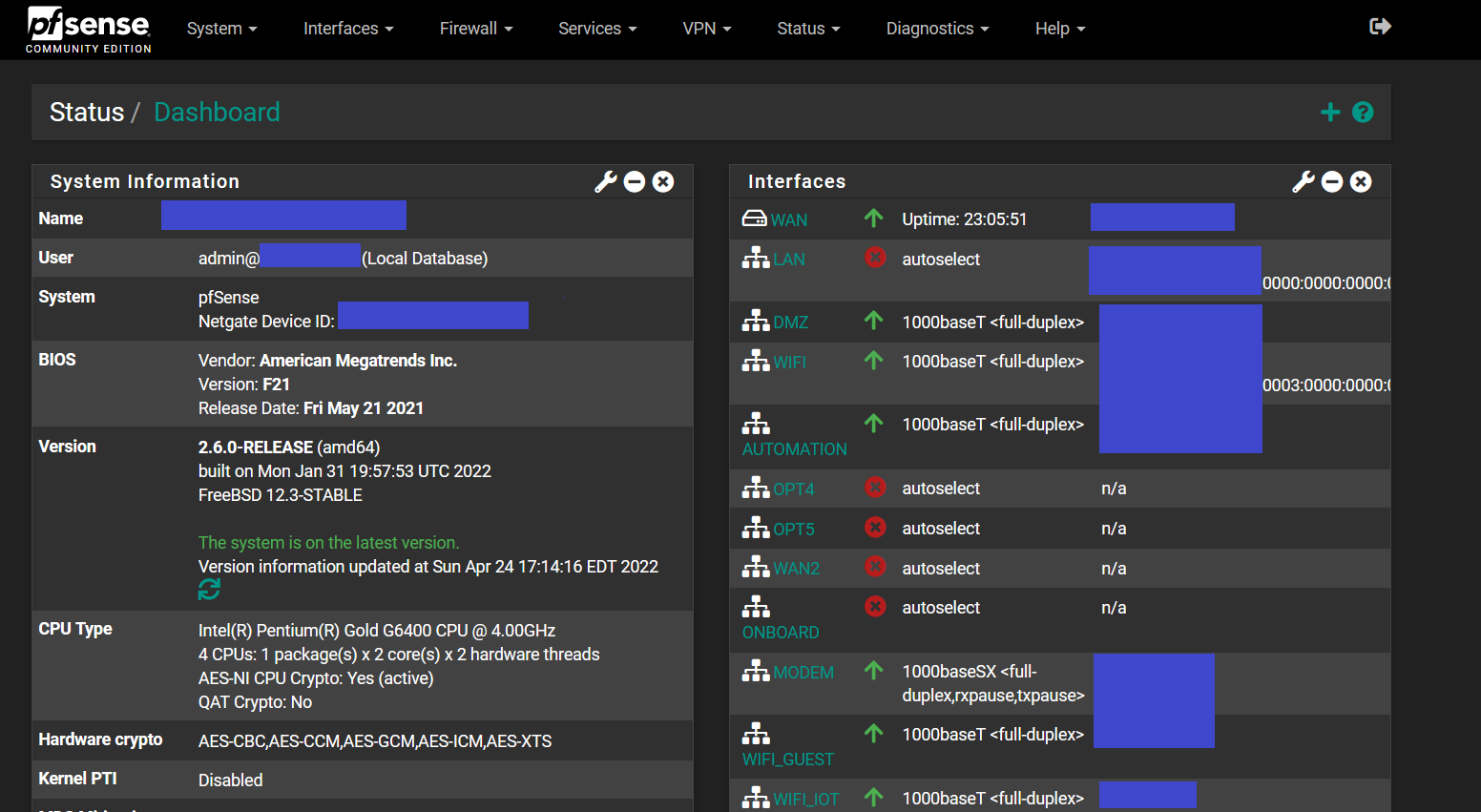Screen dimensions: 1481x812
Task: Click the red down status icon on LAN row
Action: (x=875, y=257)
